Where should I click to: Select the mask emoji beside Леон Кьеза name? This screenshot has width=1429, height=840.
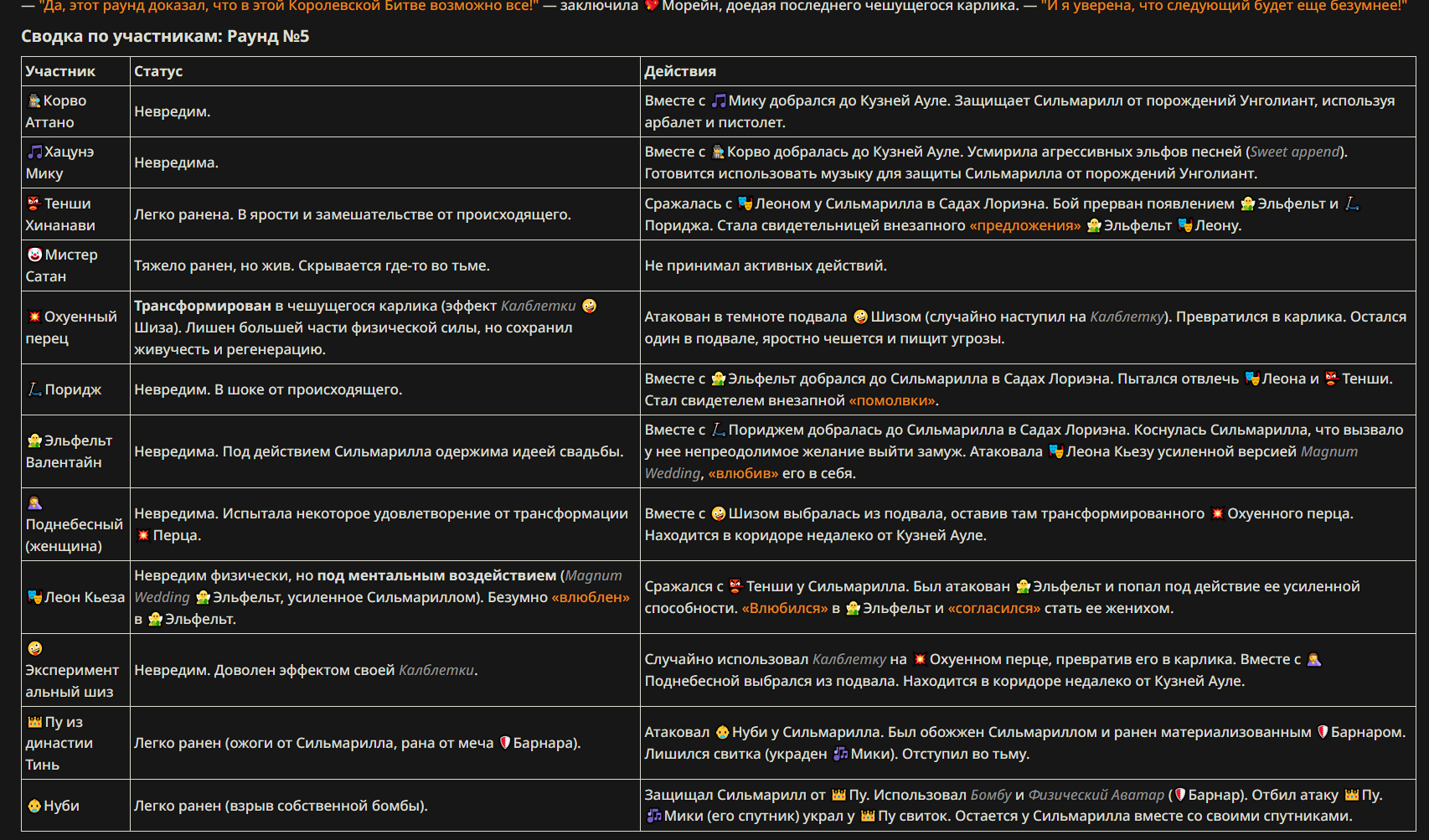(34, 597)
